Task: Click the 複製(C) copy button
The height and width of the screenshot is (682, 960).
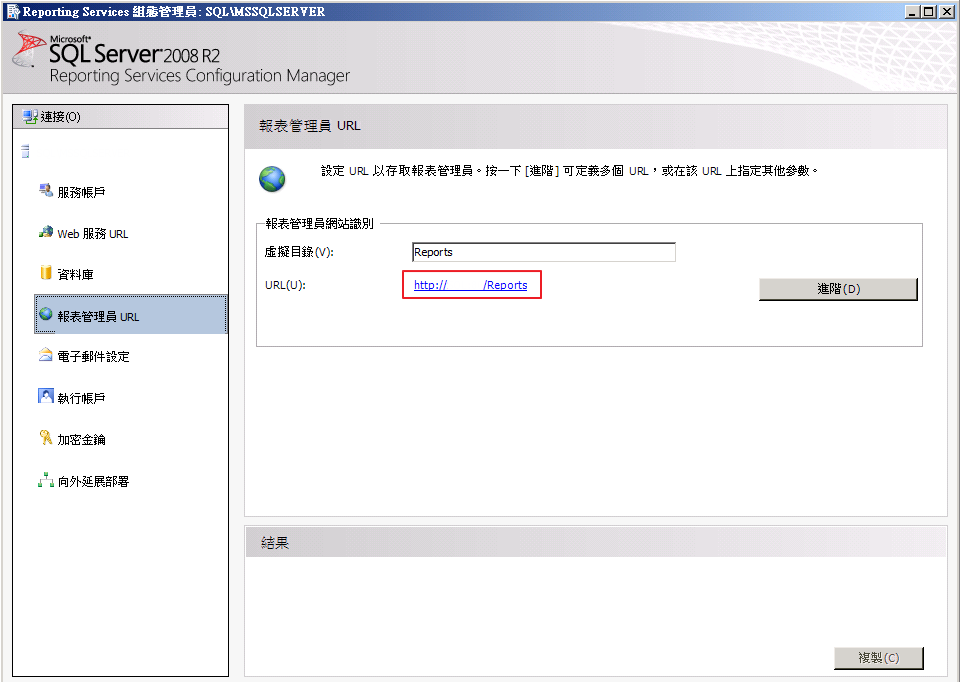Action: pyautogui.click(x=879, y=658)
